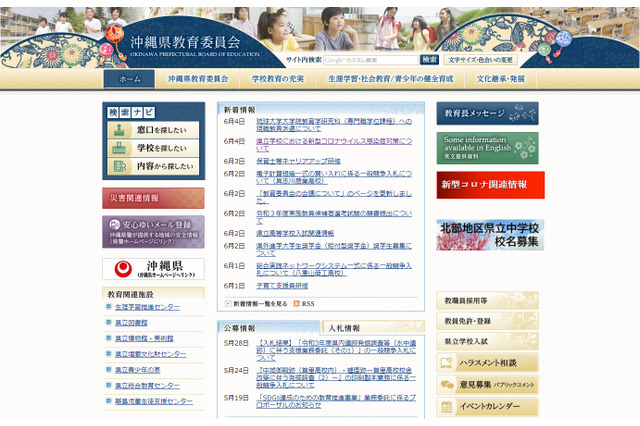Open 北部地区県立中学校 校名募集 banner
This screenshot has width=640, height=426.
pyautogui.click(x=490, y=235)
